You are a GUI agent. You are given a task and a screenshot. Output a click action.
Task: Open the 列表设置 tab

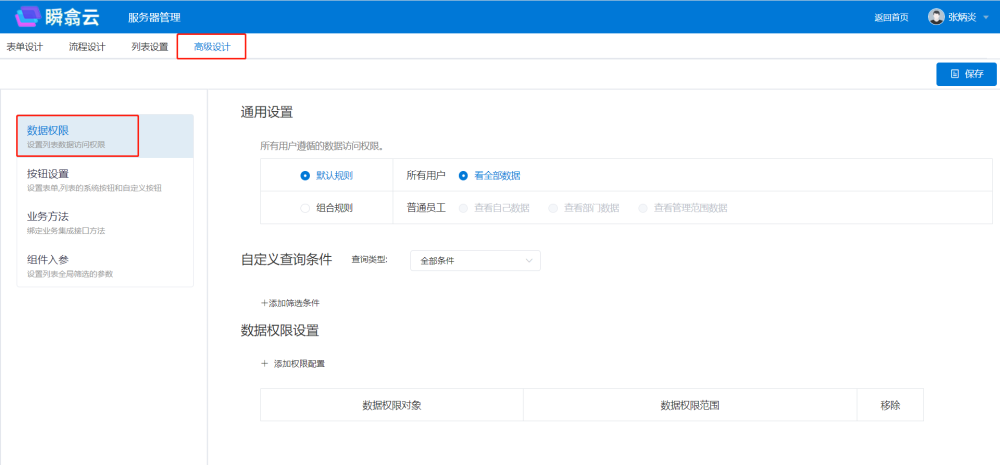[x=149, y=46]
